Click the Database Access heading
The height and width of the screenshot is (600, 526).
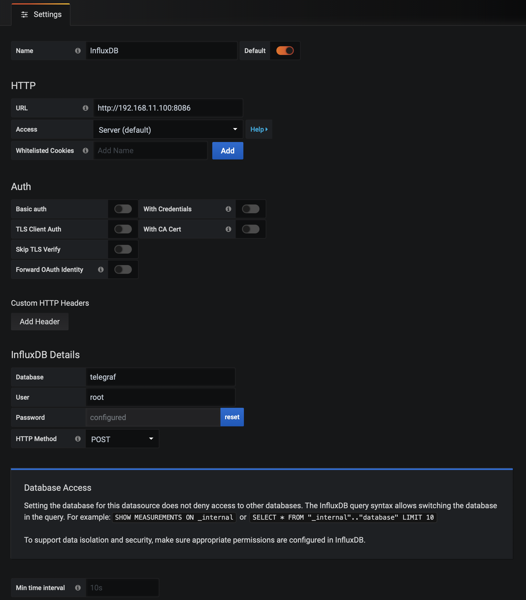[58, 488]
